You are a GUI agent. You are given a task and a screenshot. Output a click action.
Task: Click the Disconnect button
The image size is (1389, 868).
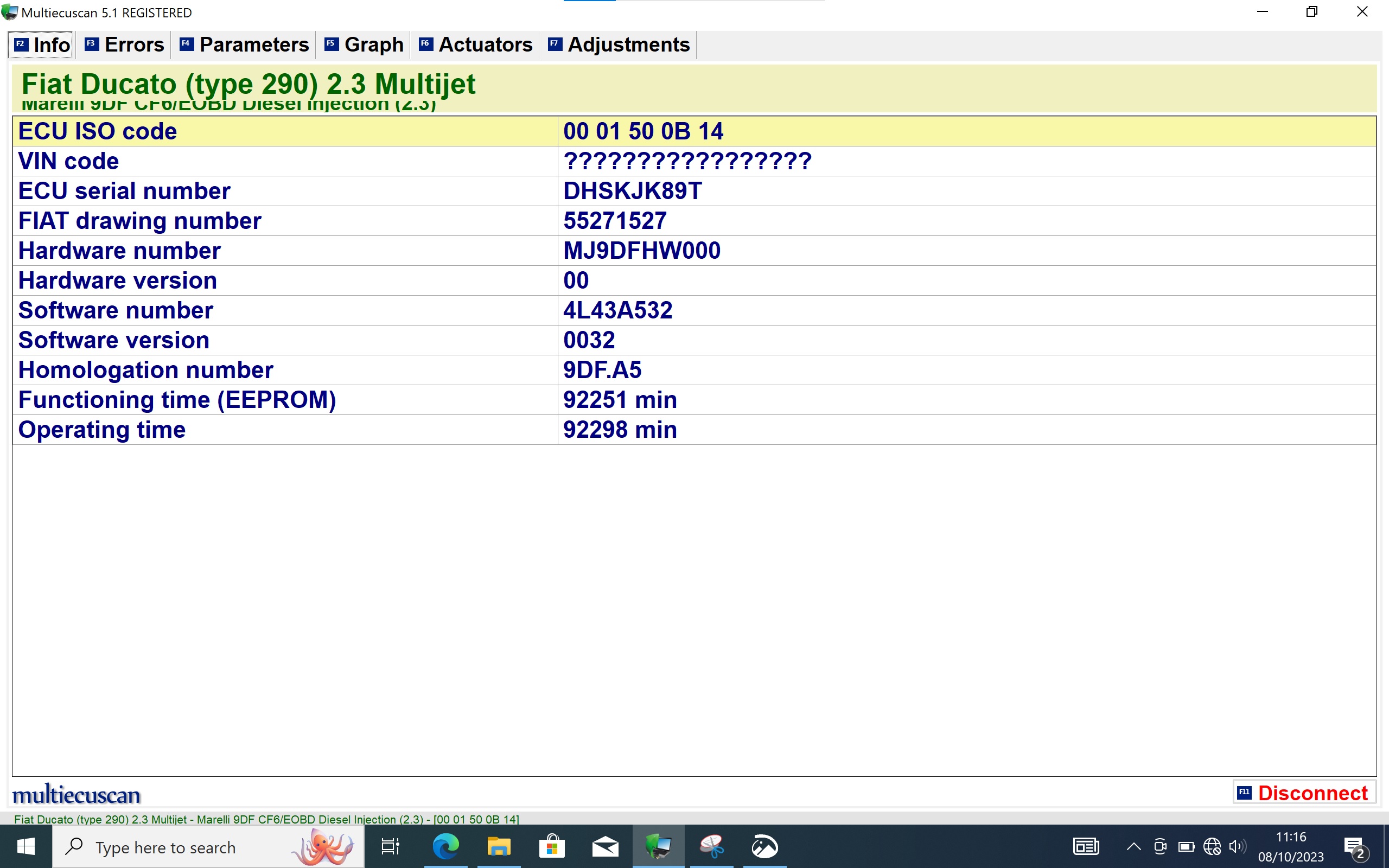pyautogui.click(x=1303, y=793)
